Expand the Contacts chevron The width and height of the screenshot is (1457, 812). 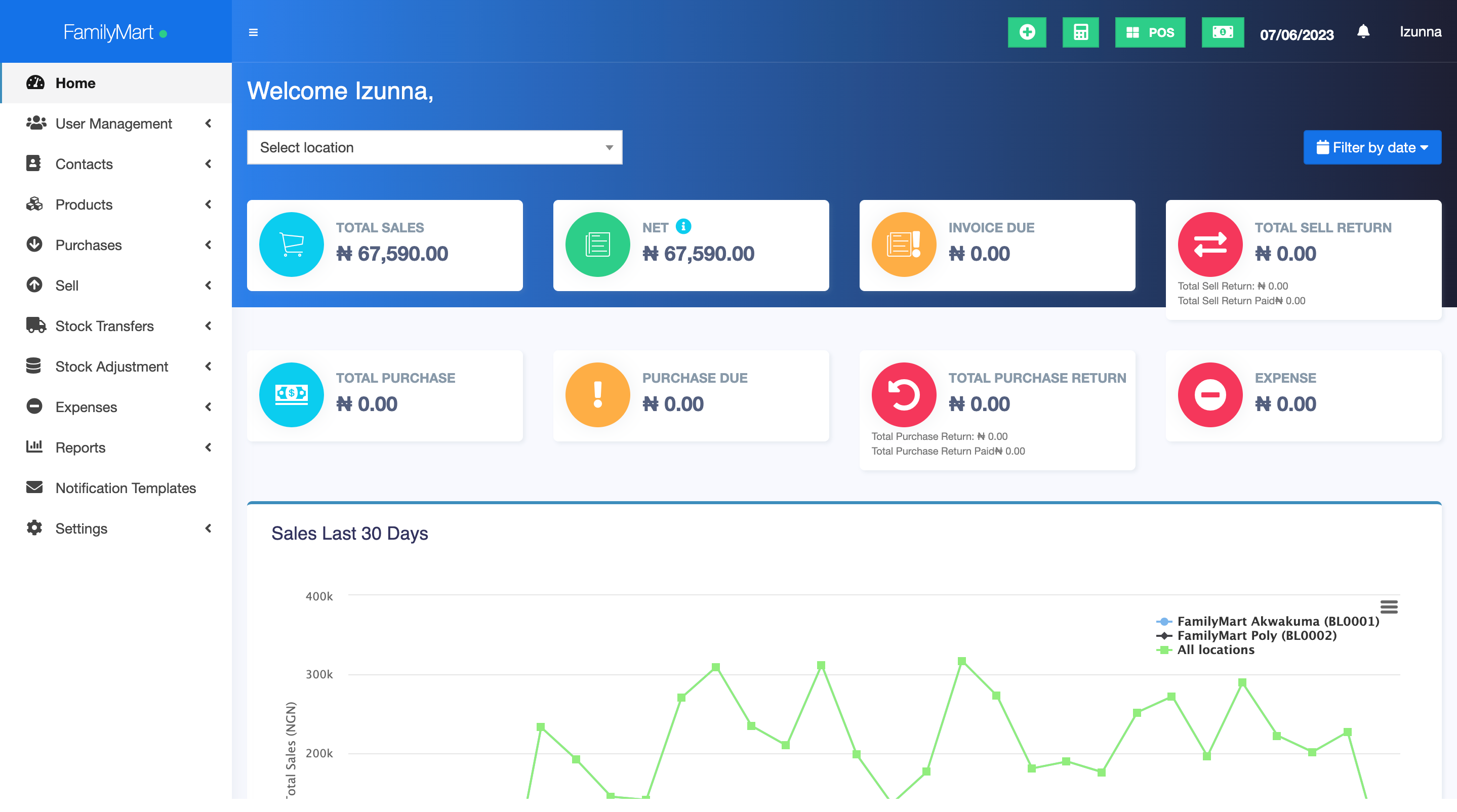click(x=208, y=164)
